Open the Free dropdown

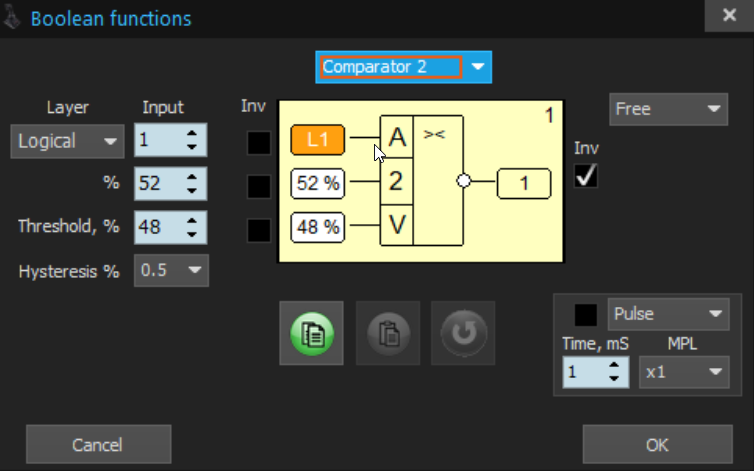668,108
